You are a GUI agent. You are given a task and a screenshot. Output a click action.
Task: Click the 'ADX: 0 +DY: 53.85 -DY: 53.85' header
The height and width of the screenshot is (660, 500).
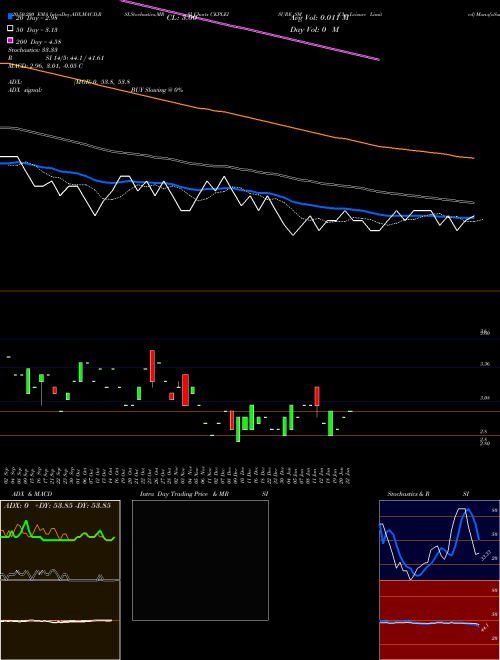(57, 505)
